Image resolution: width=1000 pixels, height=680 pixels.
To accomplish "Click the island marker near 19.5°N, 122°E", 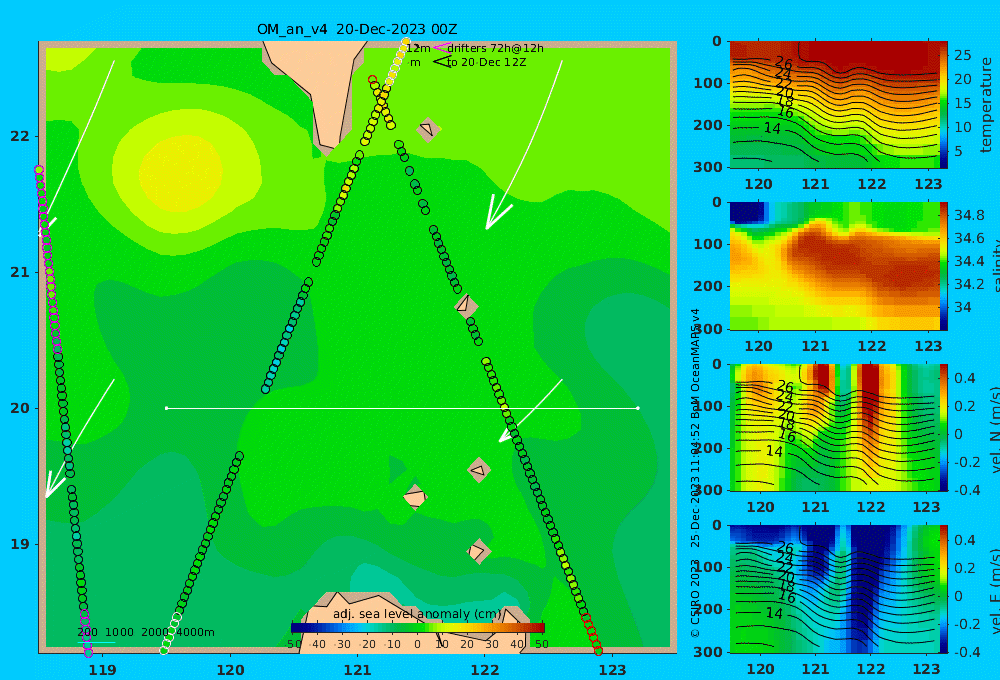I will click(479, 471).
